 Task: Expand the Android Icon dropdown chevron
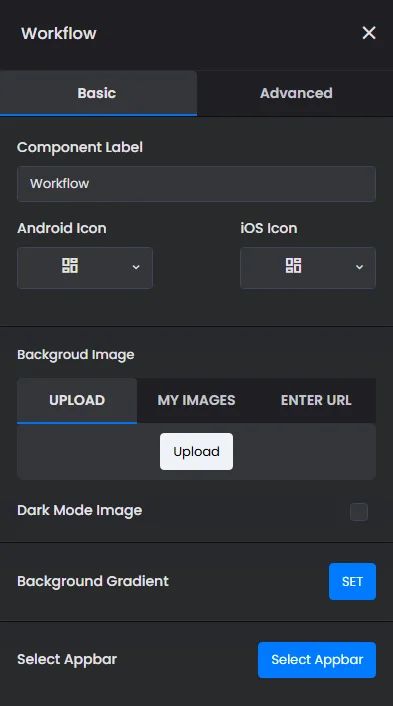coord(136,267)
